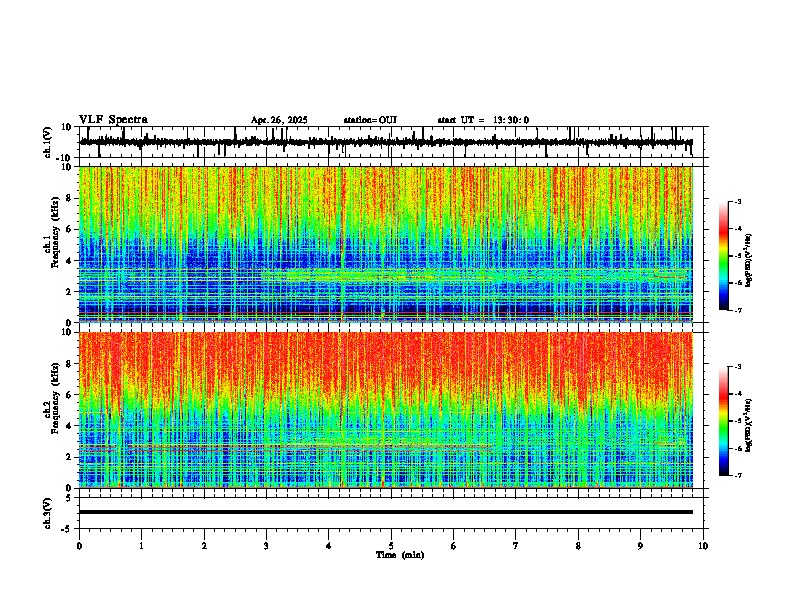Click time axis tick label "1"
The height and width of the screenshot is (612, 792).
(x=141, y=546)
